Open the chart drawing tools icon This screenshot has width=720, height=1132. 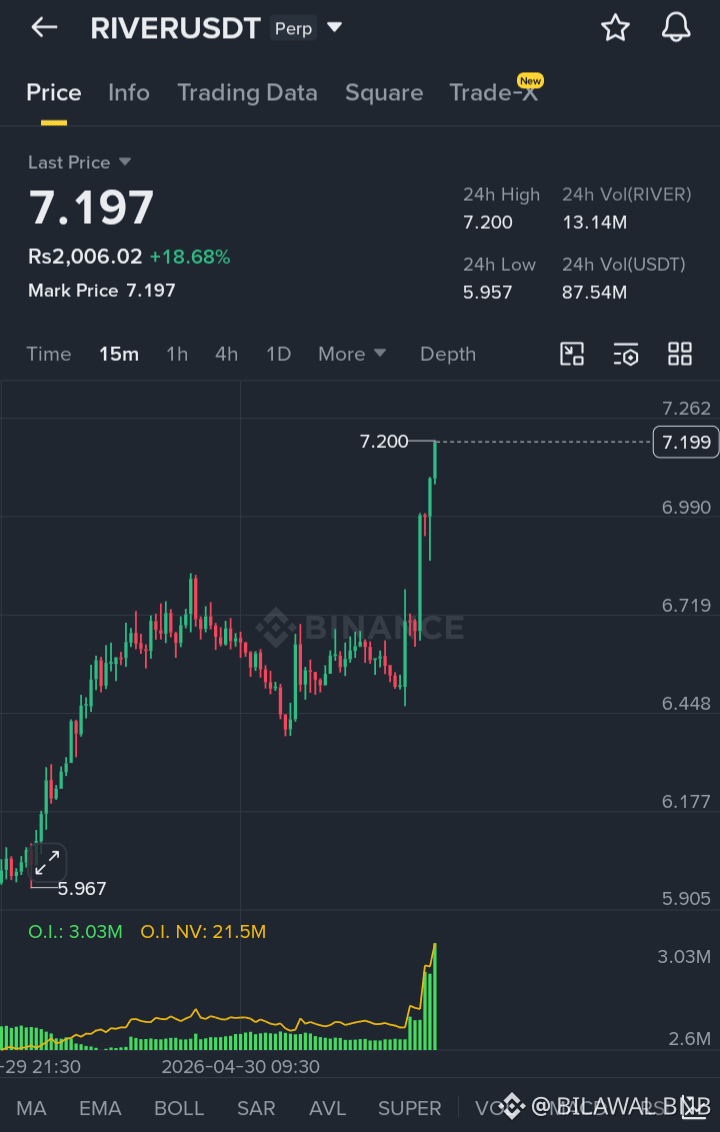(572, 354)
